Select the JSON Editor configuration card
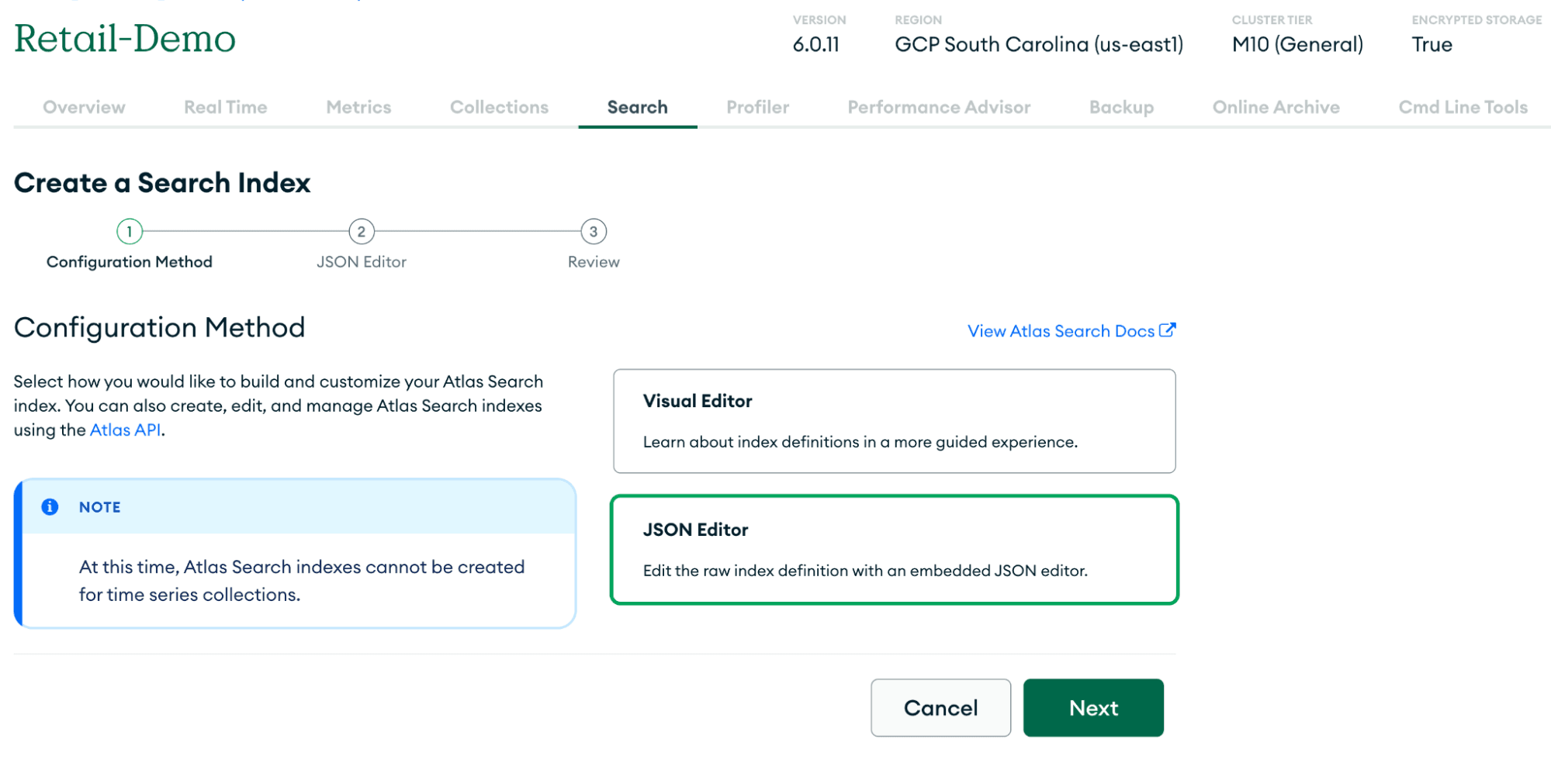 point(894,549)
